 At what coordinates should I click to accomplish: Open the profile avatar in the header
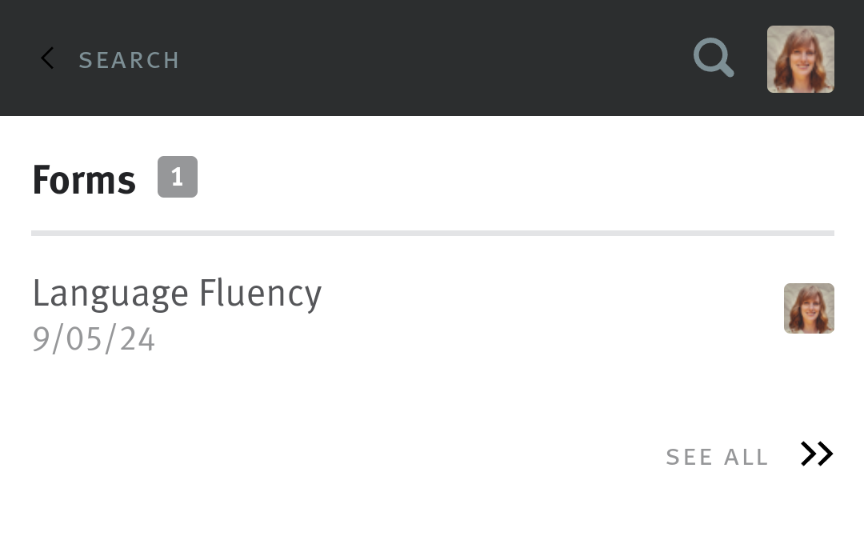800,59
